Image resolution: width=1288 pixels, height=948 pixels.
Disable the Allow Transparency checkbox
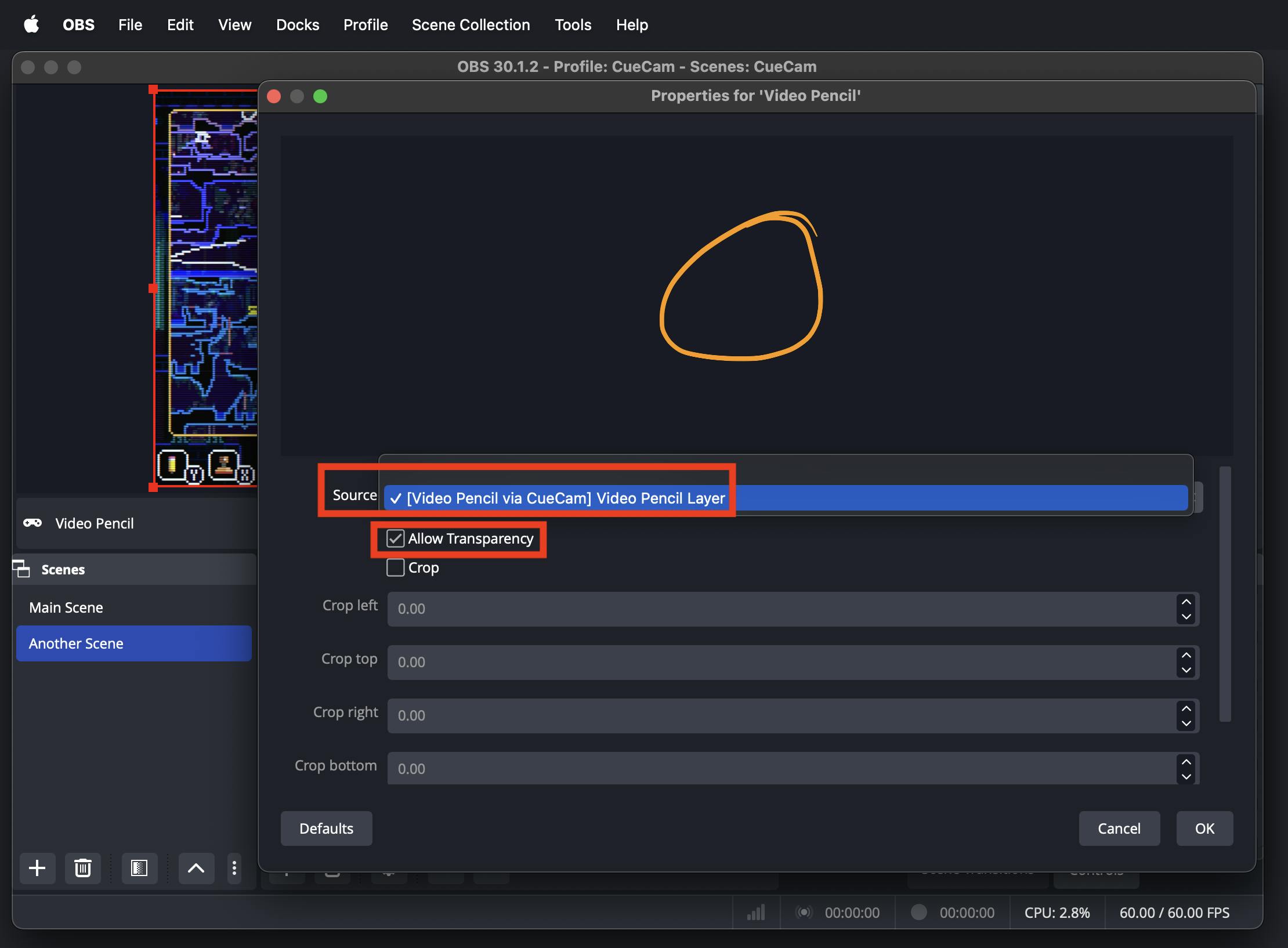[x=396, y=538]
